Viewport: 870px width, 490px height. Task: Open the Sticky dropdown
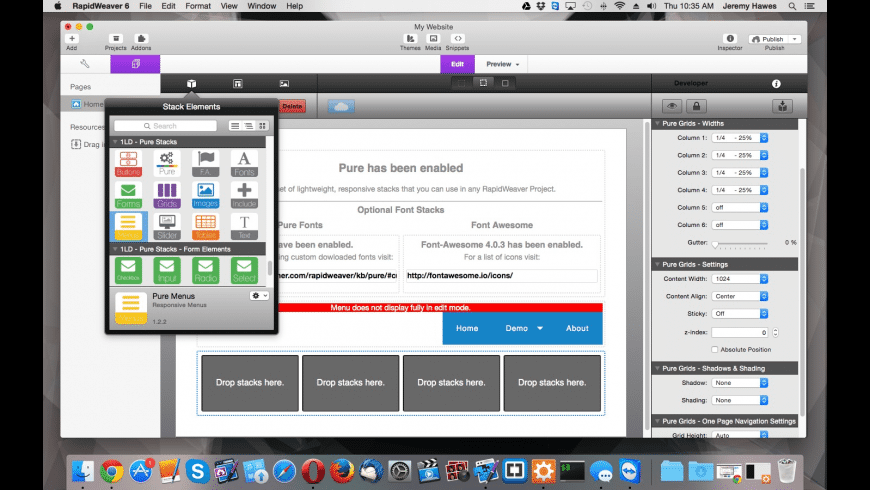point(740,314)
